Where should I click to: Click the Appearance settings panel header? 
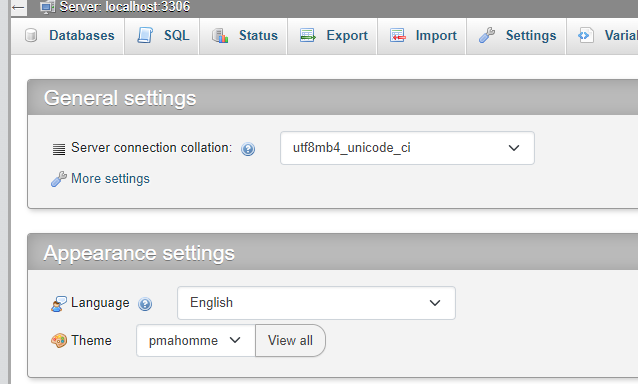333,252
